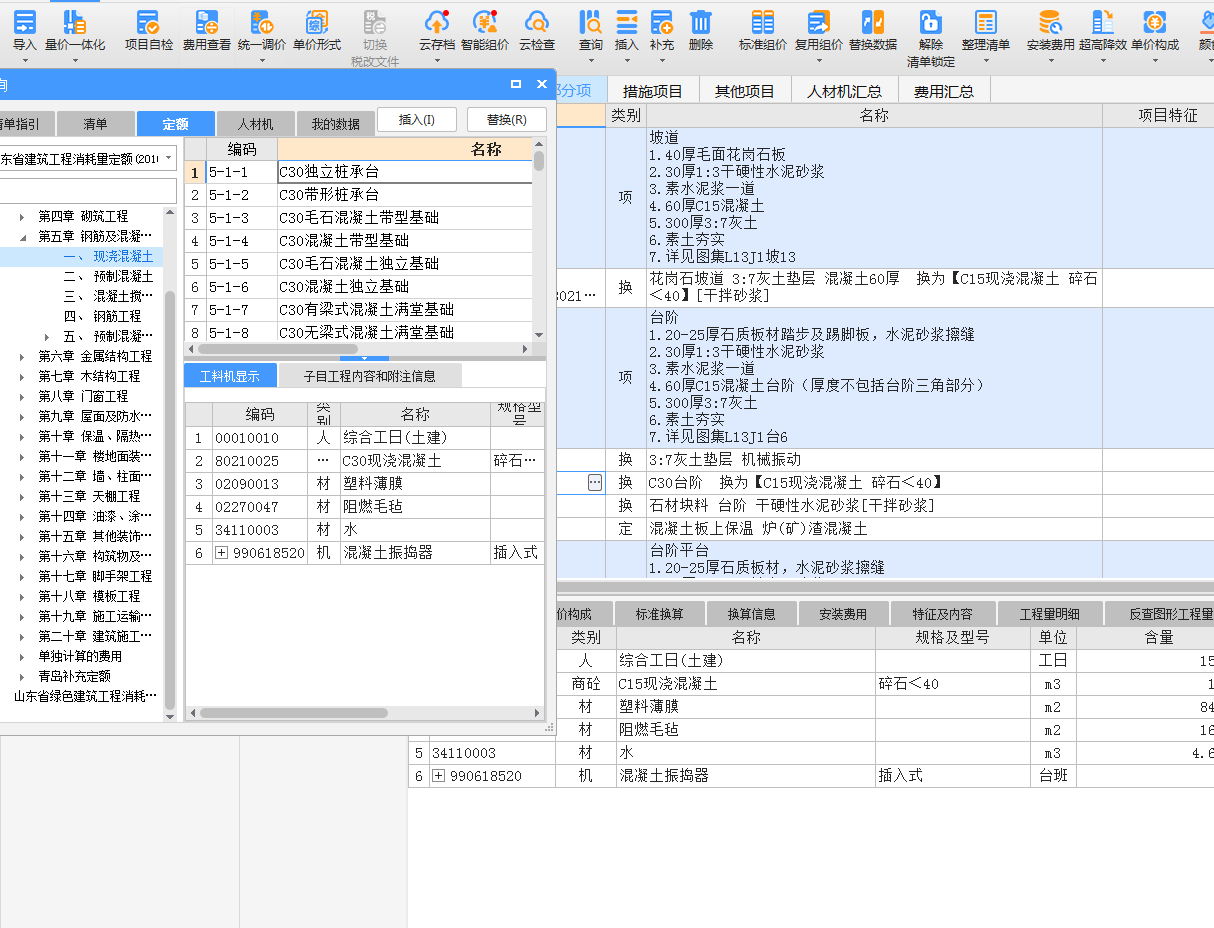Open the 单价构成 unit price composition
The image size is (1214, 928).
pos(1155,30)
